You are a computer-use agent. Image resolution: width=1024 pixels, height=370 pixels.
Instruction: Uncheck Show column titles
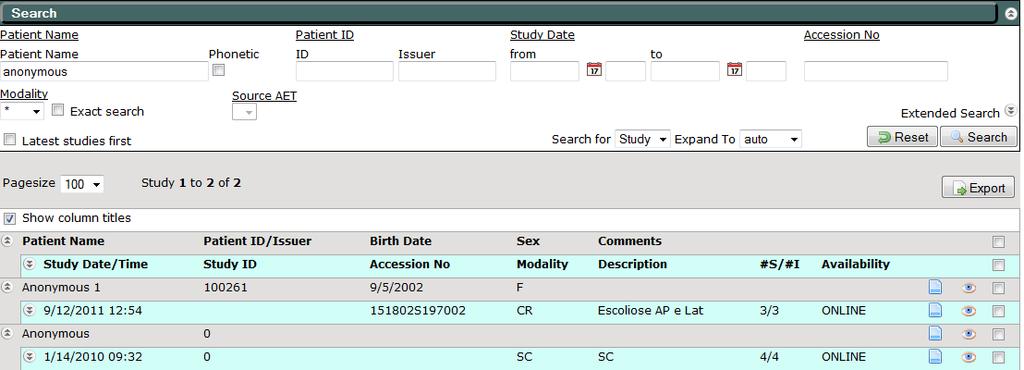click(x=10, y=218)
